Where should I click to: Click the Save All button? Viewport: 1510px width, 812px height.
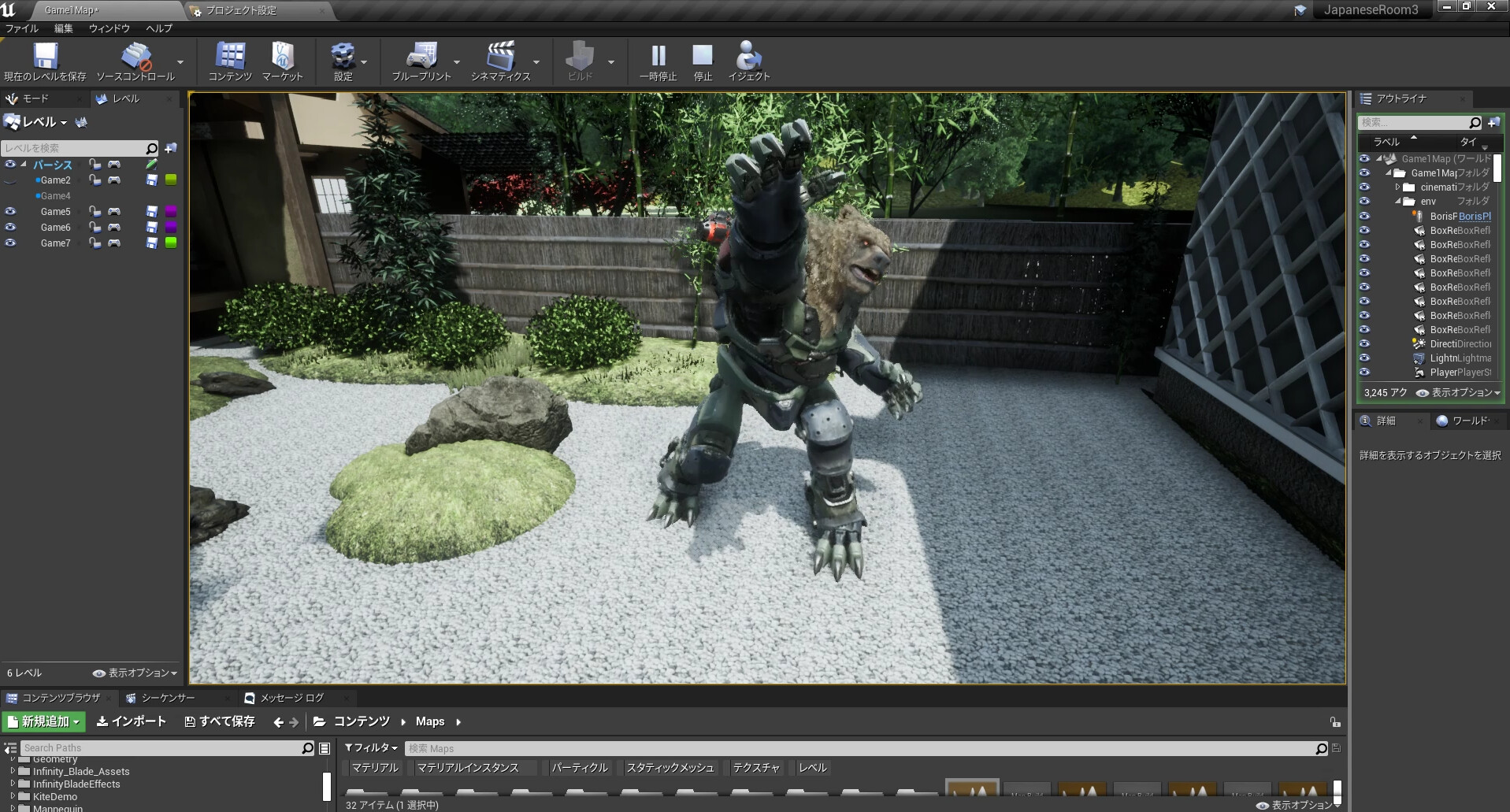(220, 721)
